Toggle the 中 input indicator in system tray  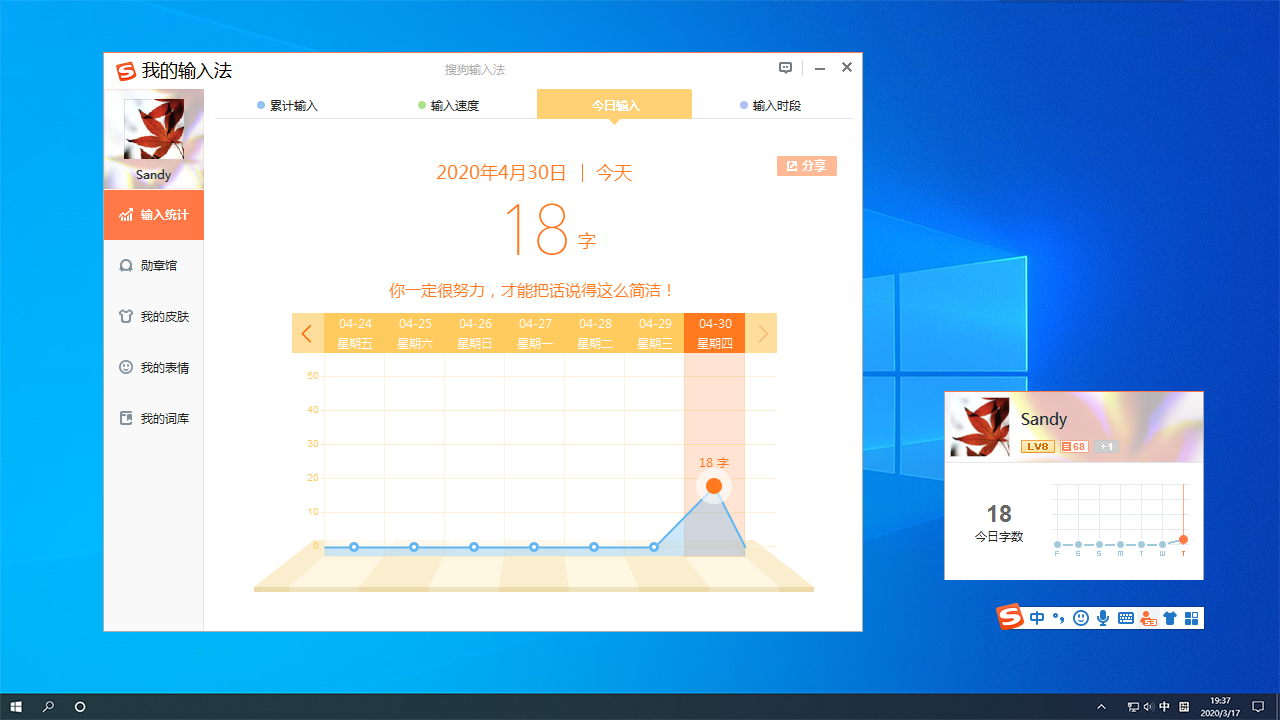pos(1165,707)
